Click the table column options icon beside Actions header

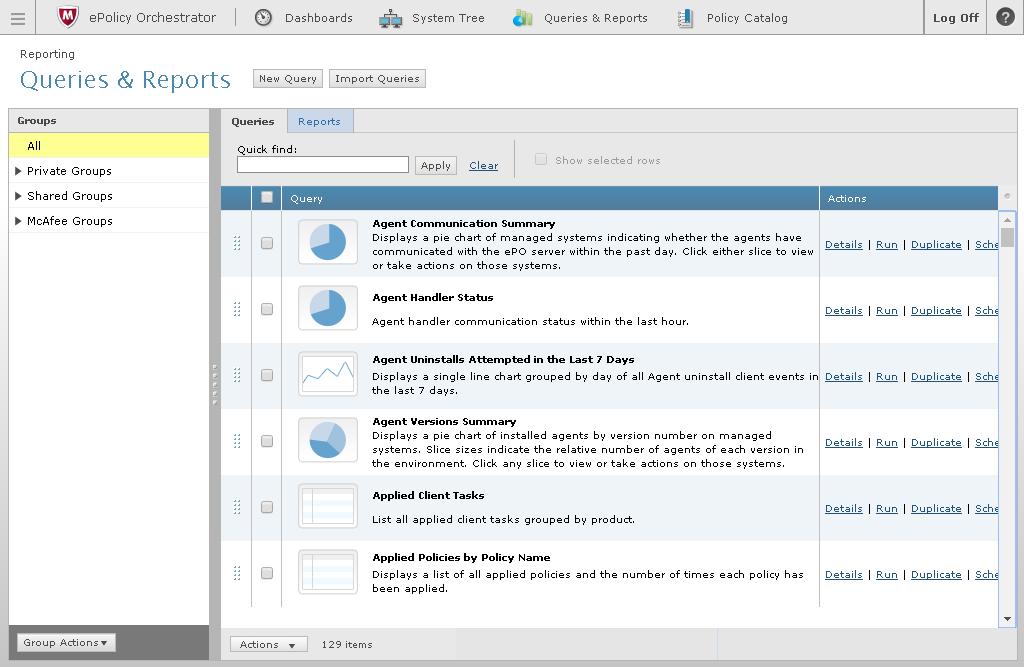tap(1007, 196)
